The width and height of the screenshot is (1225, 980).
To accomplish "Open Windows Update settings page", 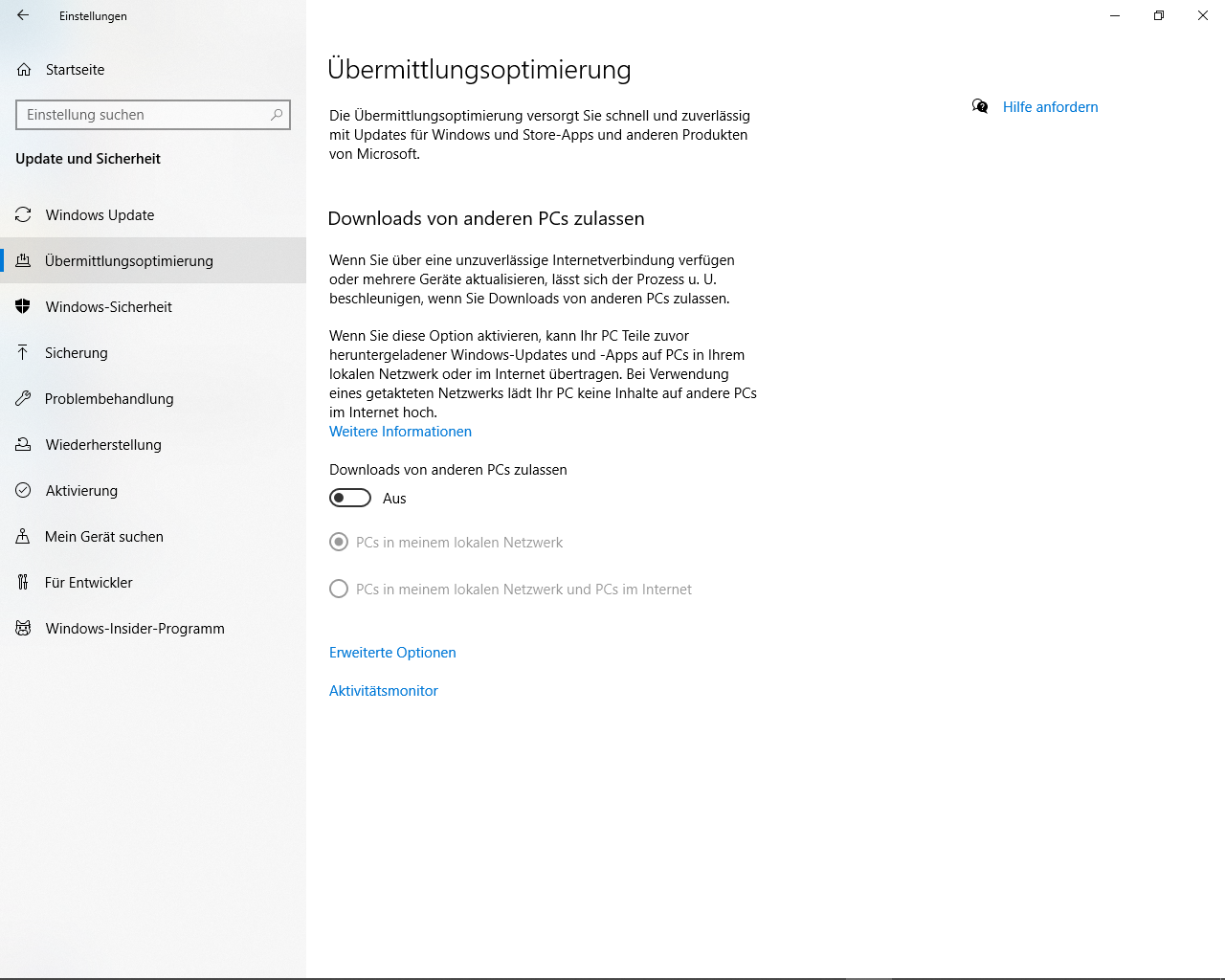I will pos(153,214).
